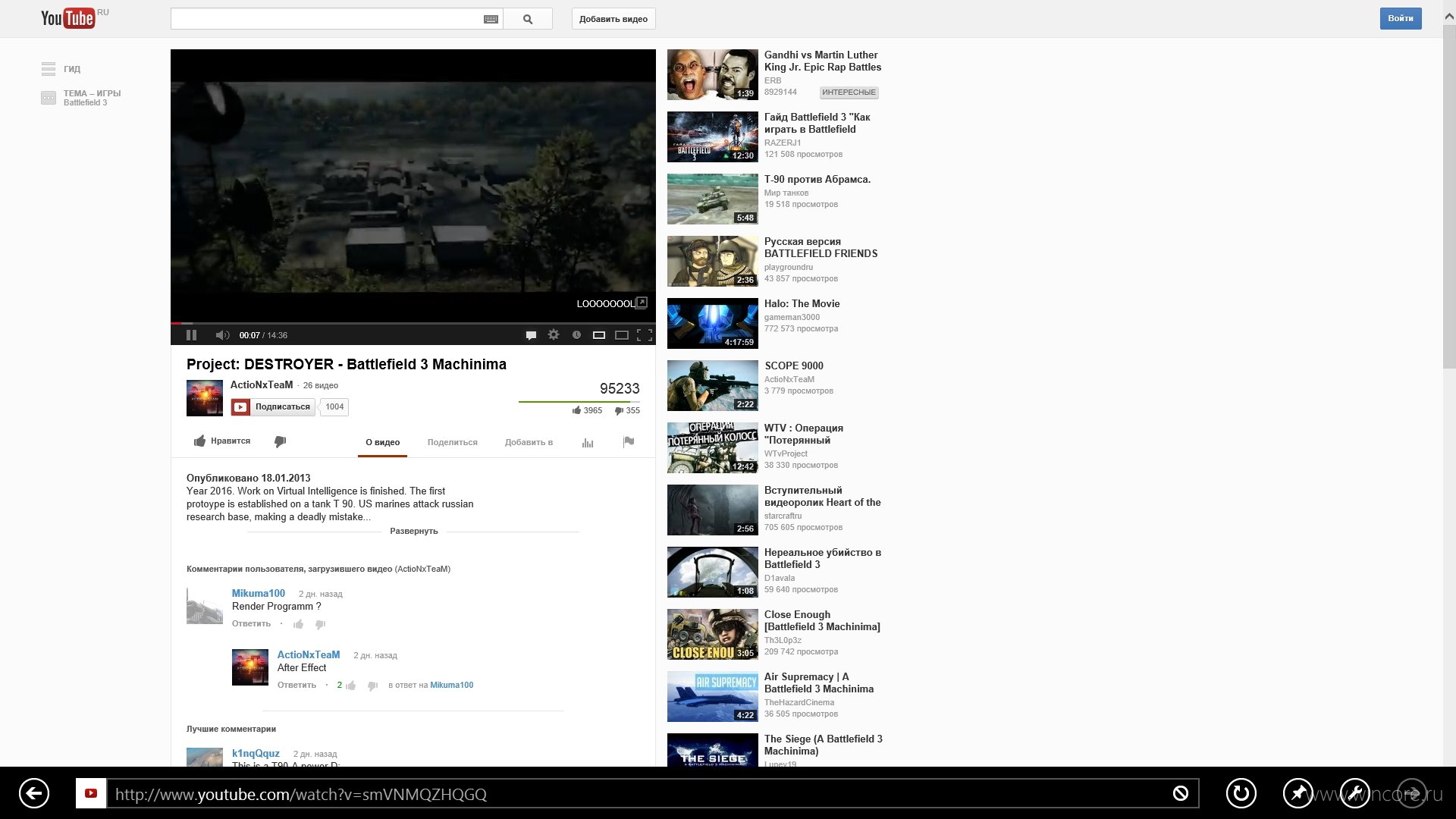Open ТЕМА – ИГРЫ Battlefield 3 channel

pos(82,98)
